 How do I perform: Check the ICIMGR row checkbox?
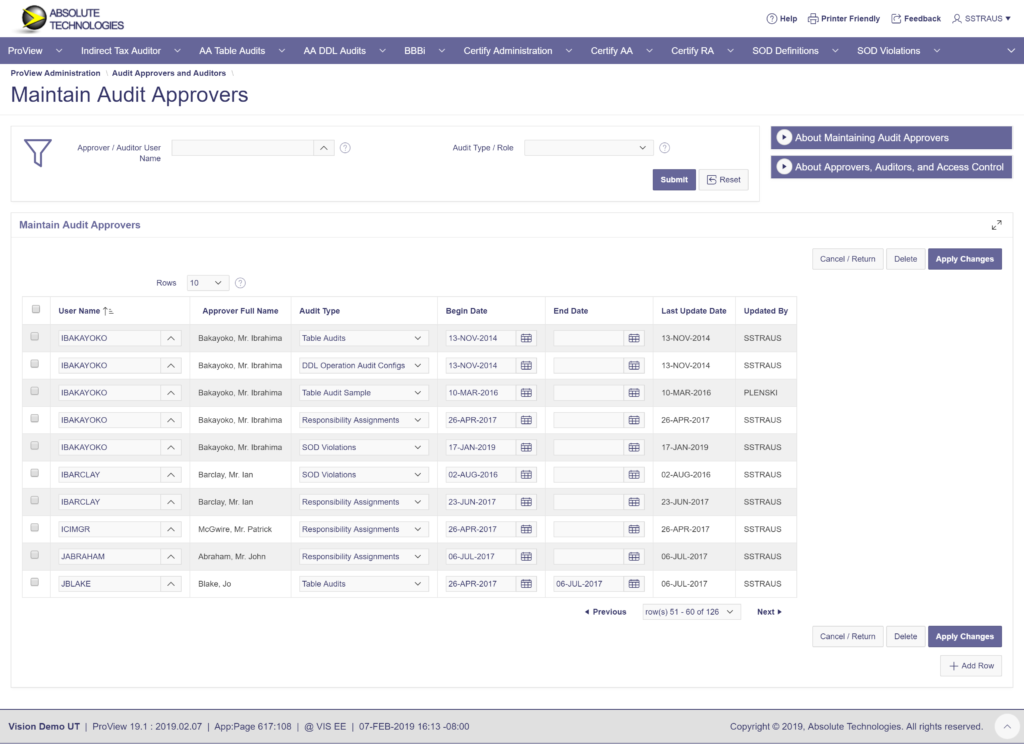click(35, 528)
